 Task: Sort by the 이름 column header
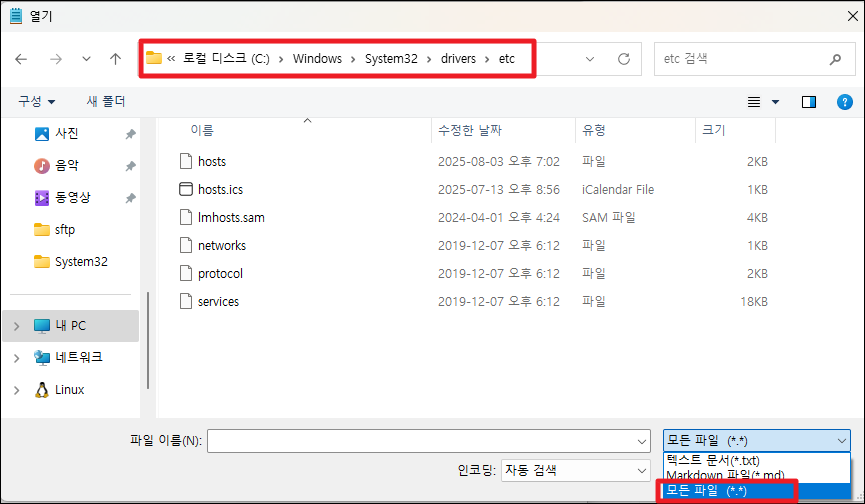point(202,130)
